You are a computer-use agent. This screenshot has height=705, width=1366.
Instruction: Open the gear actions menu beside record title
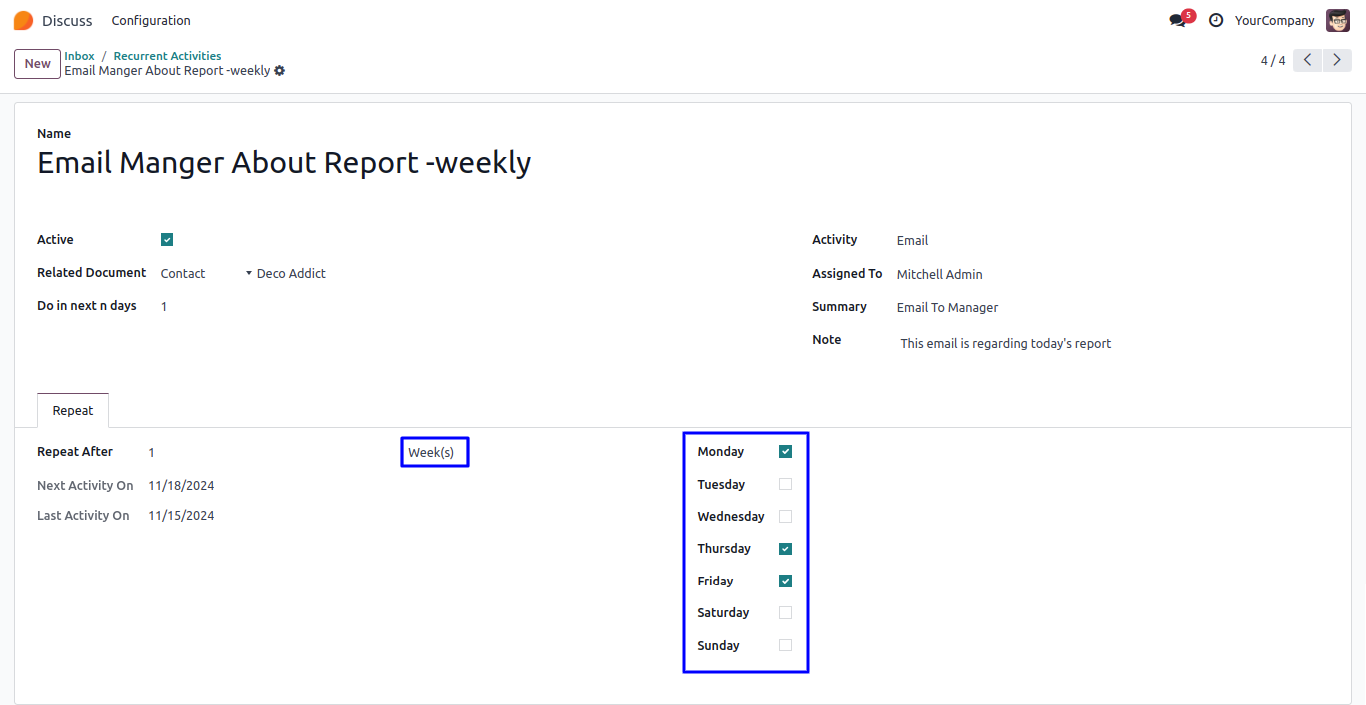point(280,71)
